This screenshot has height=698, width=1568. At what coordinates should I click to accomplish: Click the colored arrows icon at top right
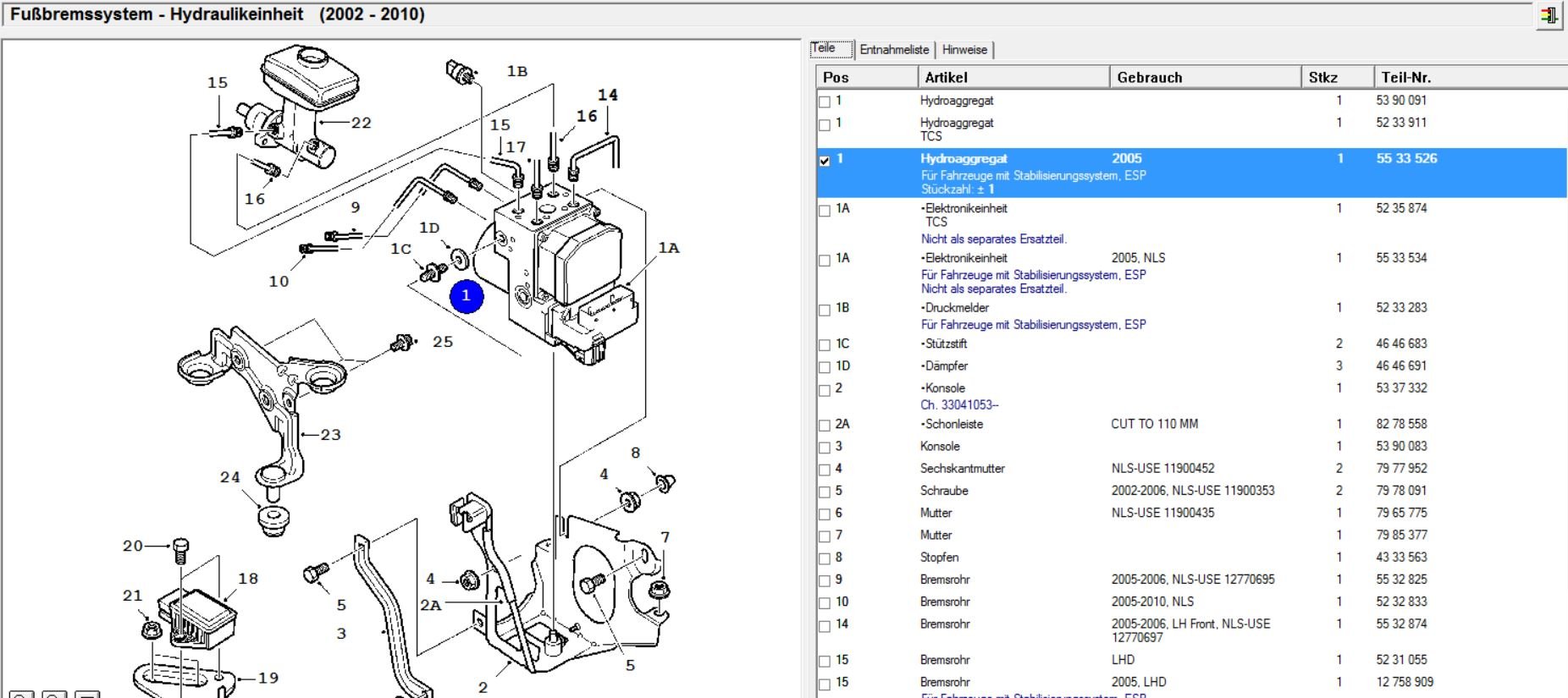[x=1549, y=15]
